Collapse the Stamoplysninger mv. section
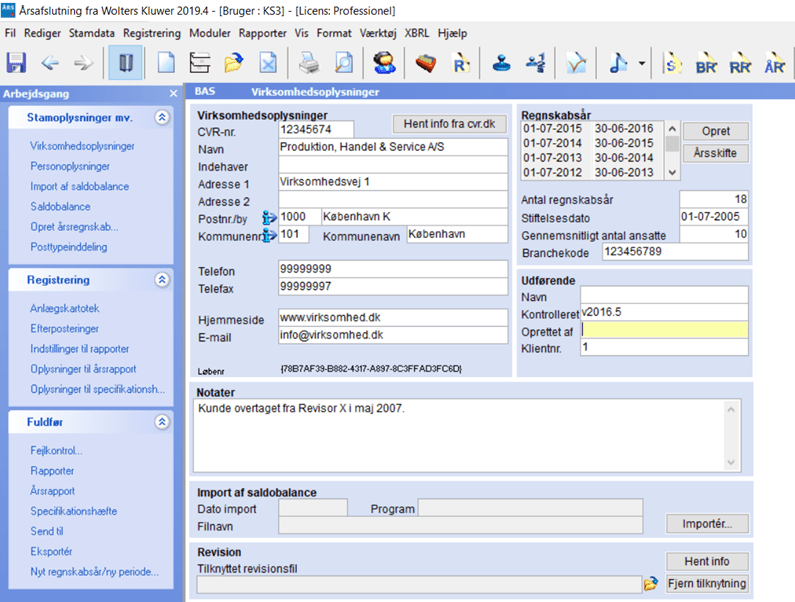This screenshot has height=602, width=795. pyautogui.click(x=162, y=117)
